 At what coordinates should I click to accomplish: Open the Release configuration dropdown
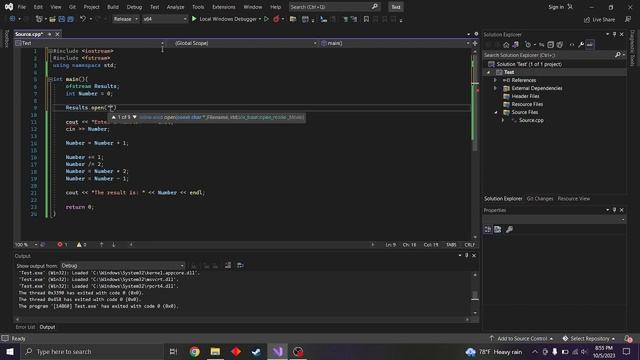click(x=125, y=19)
